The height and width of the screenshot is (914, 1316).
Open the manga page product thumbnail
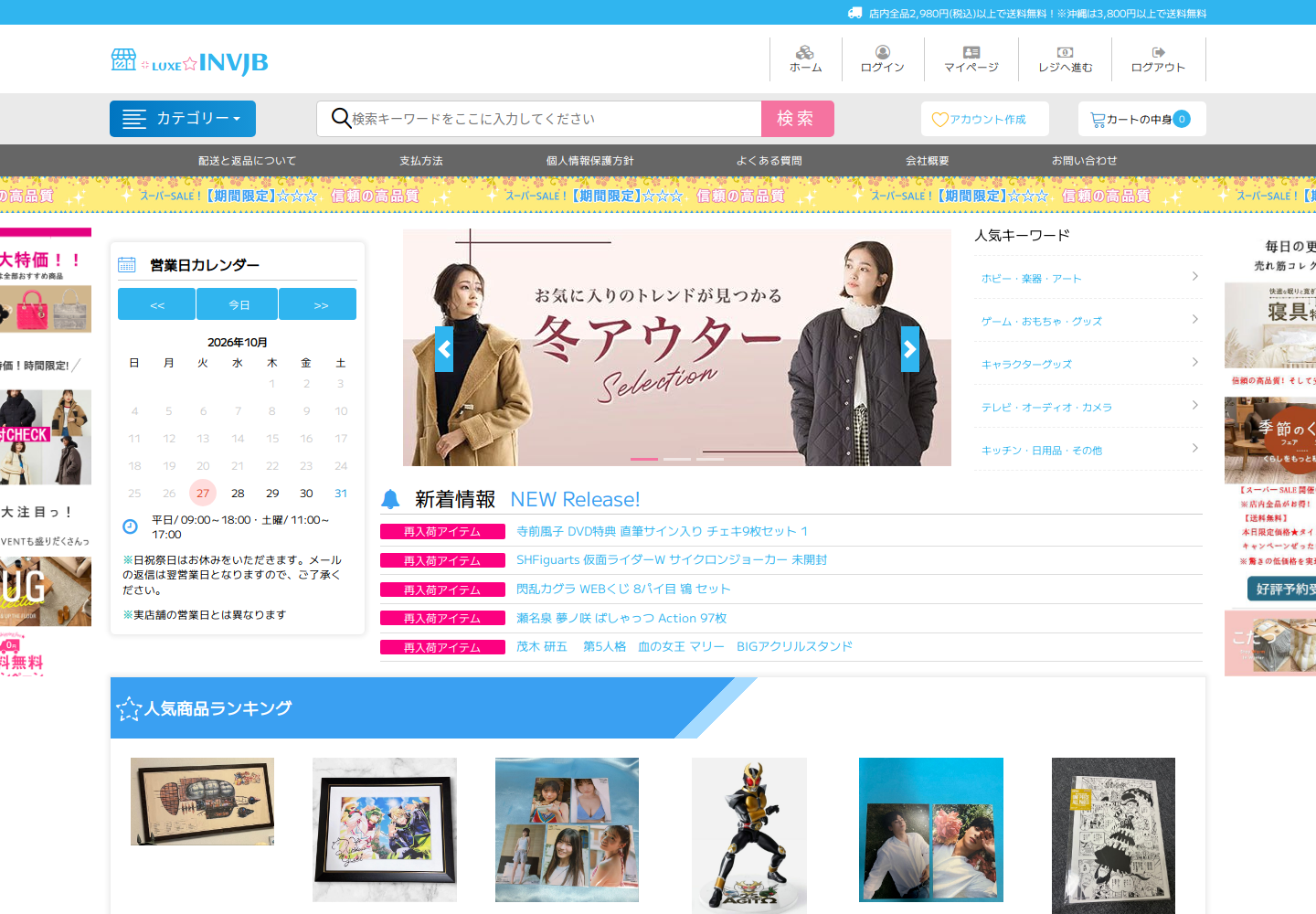[x=1113, y=835]
